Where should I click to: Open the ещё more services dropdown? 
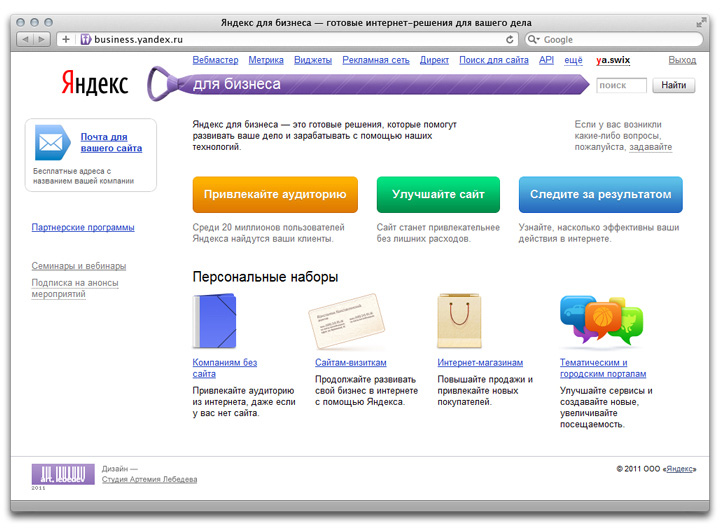[573, 60]
